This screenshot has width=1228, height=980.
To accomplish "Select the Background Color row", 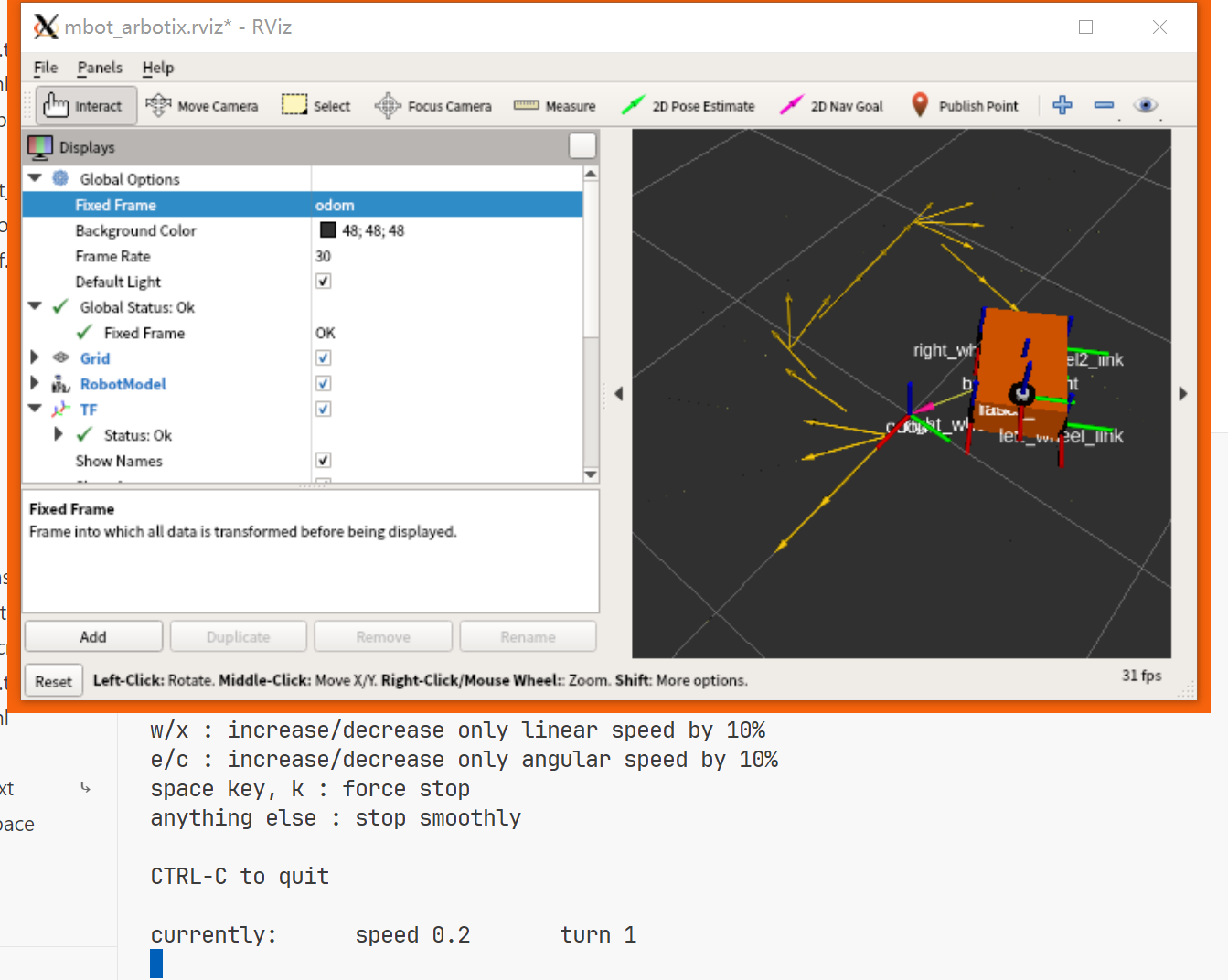I will [303, 230].
